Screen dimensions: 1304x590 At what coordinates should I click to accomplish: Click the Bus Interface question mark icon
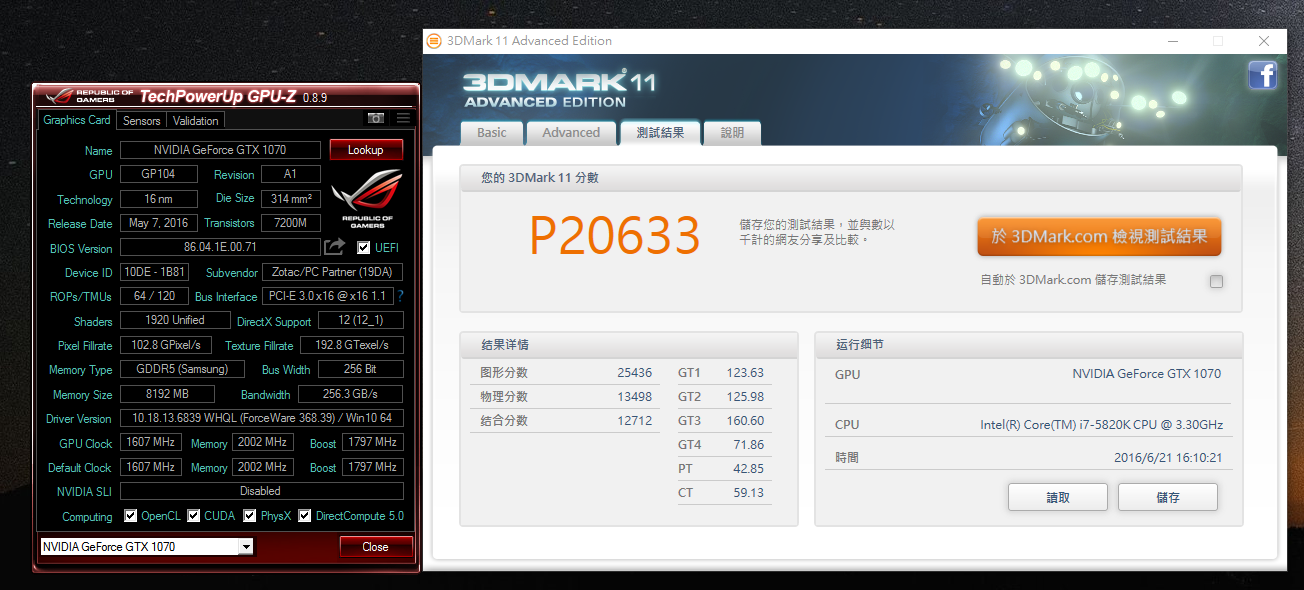(x=400, y=296)
